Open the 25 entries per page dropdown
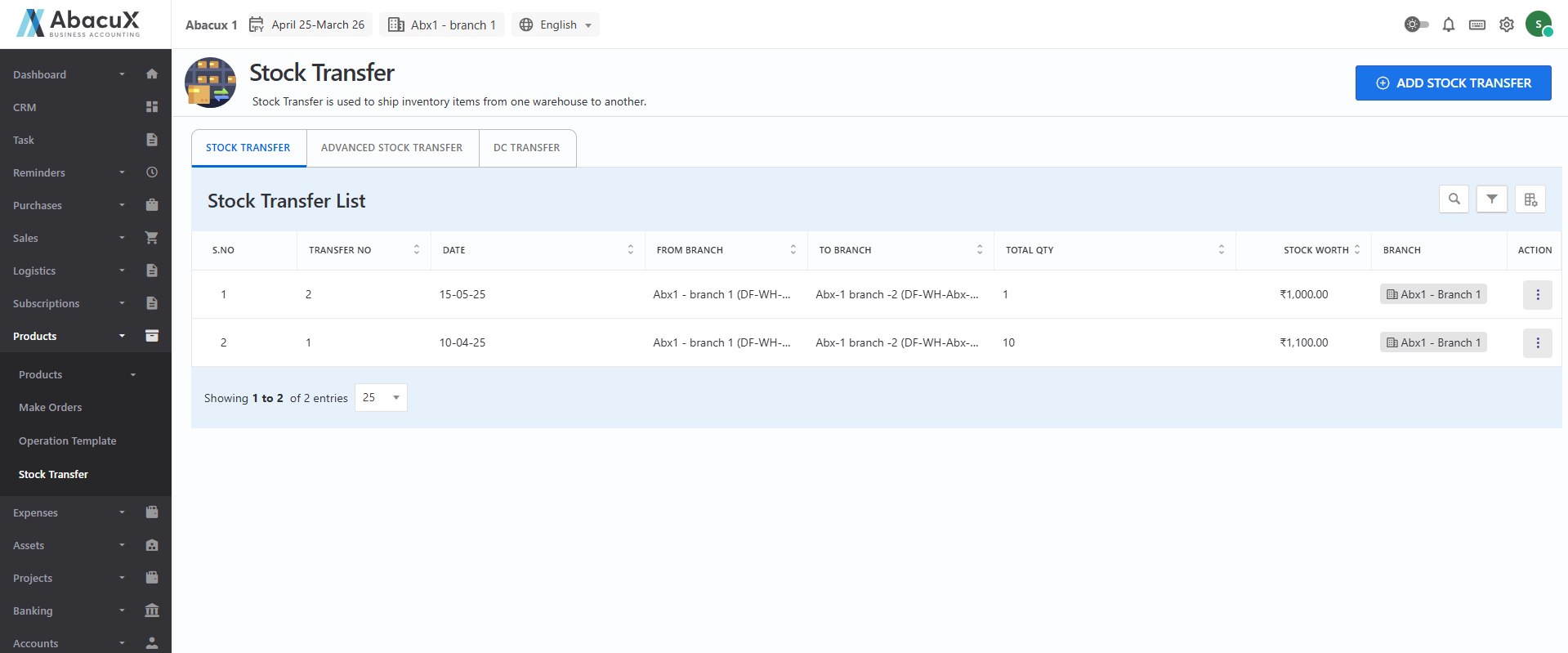Screen dimensions: 1568x653 (x=381, y=398)
